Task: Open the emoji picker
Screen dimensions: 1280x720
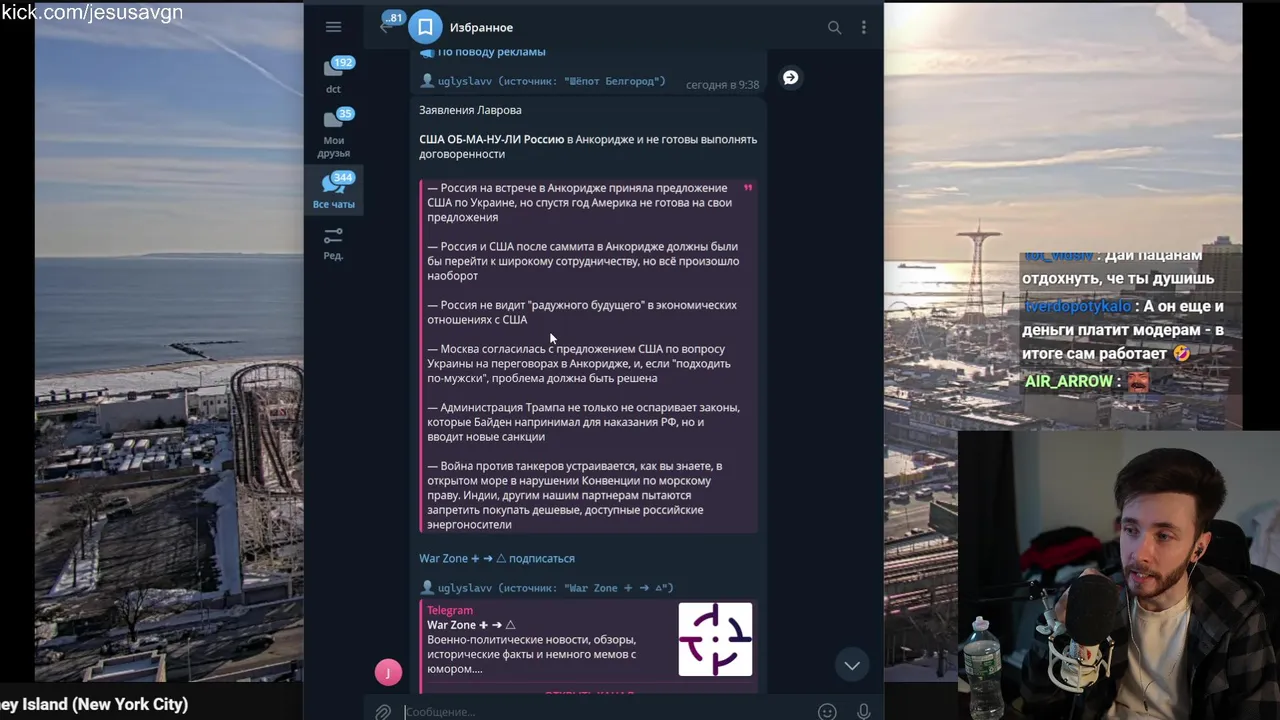Action: [827, 712]
